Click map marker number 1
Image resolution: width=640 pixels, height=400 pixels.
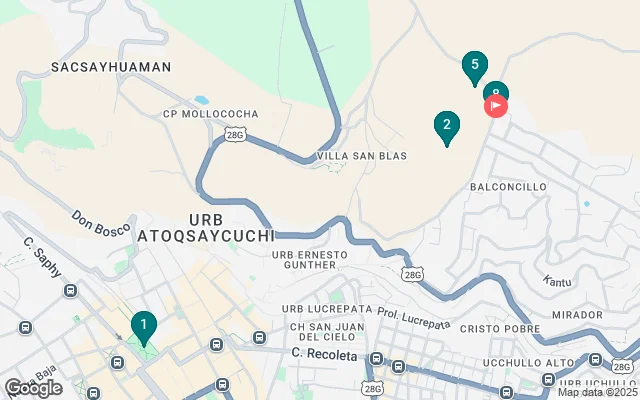tap(144, 329)
